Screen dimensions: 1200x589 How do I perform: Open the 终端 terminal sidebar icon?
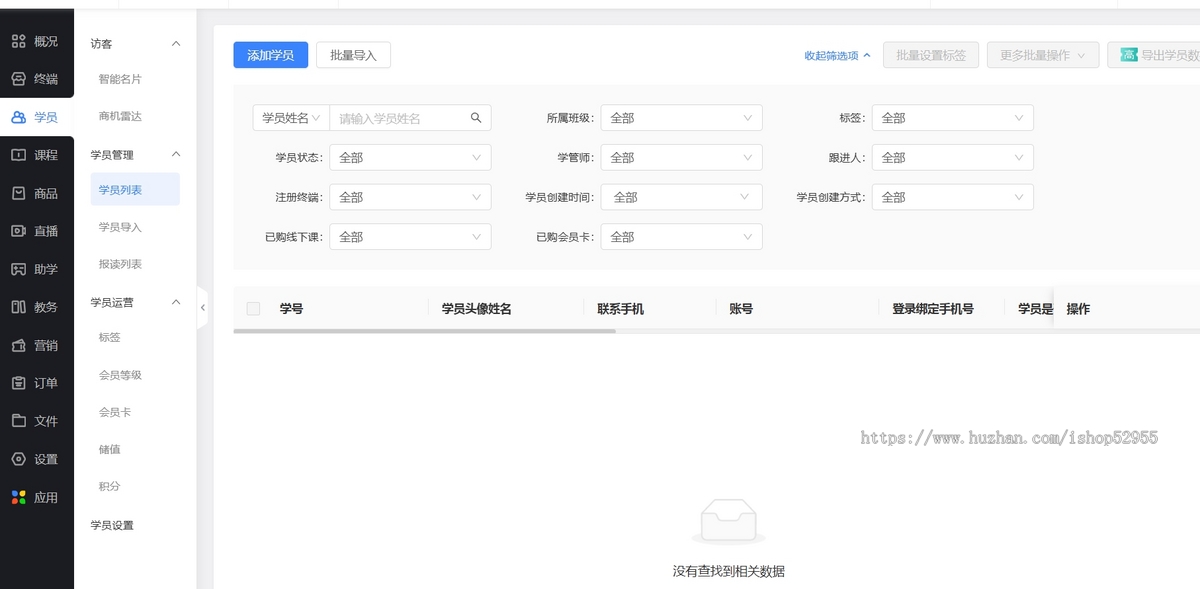[x=18, y=79]
